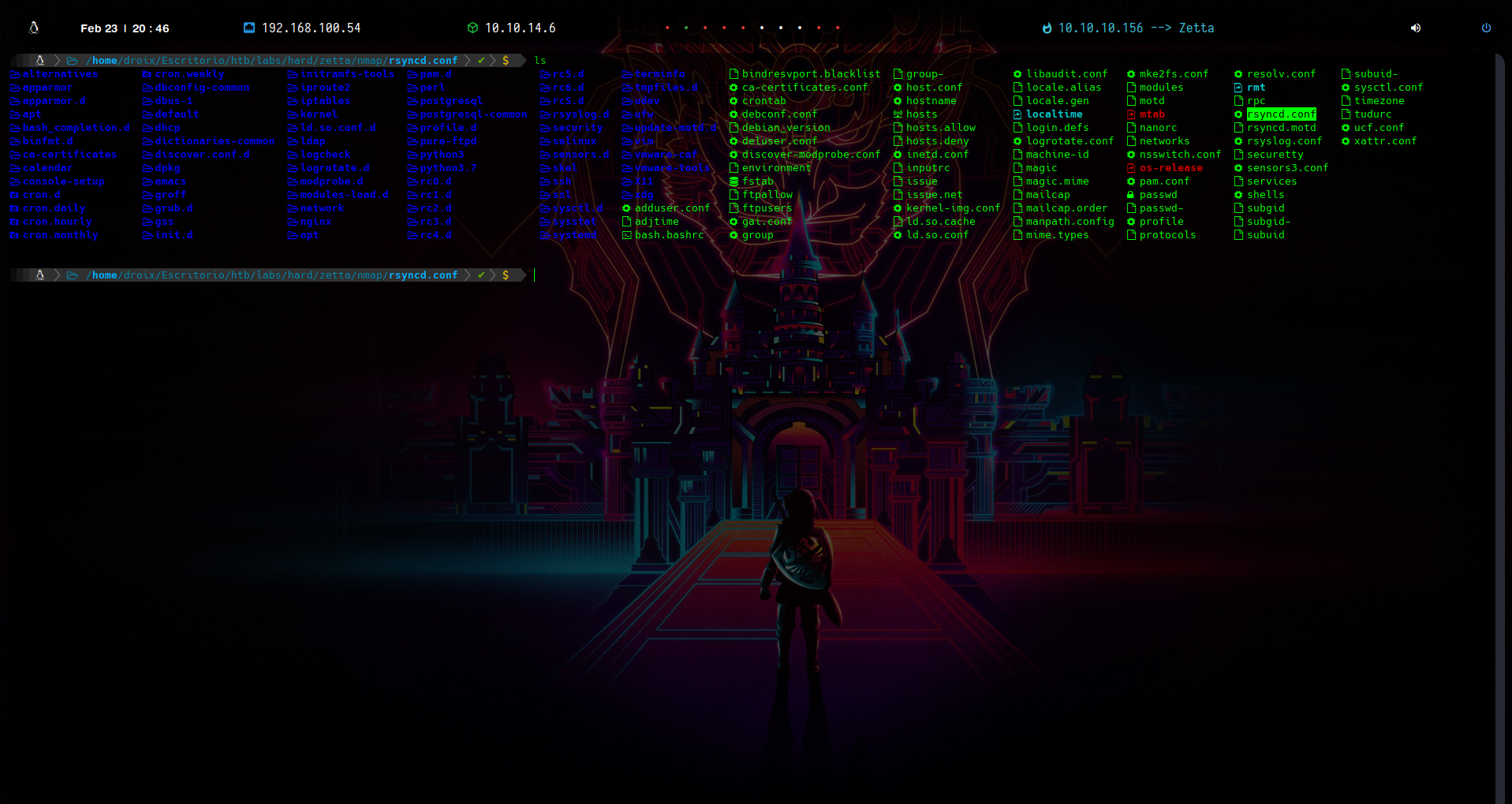The width and height of the screenshot is (1512, 804).
Task: Click the gear icon beside crontab
Action: click(734, 101)
